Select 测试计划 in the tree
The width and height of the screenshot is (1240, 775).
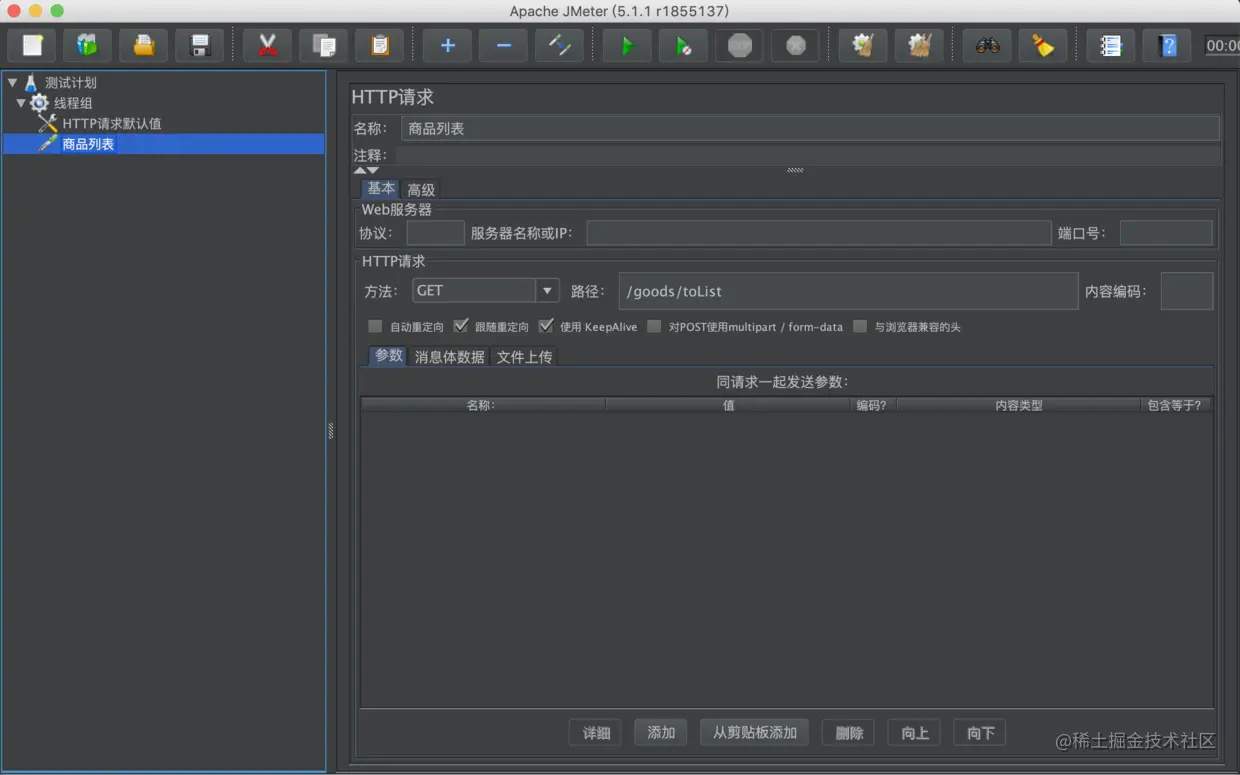point(71,83)
